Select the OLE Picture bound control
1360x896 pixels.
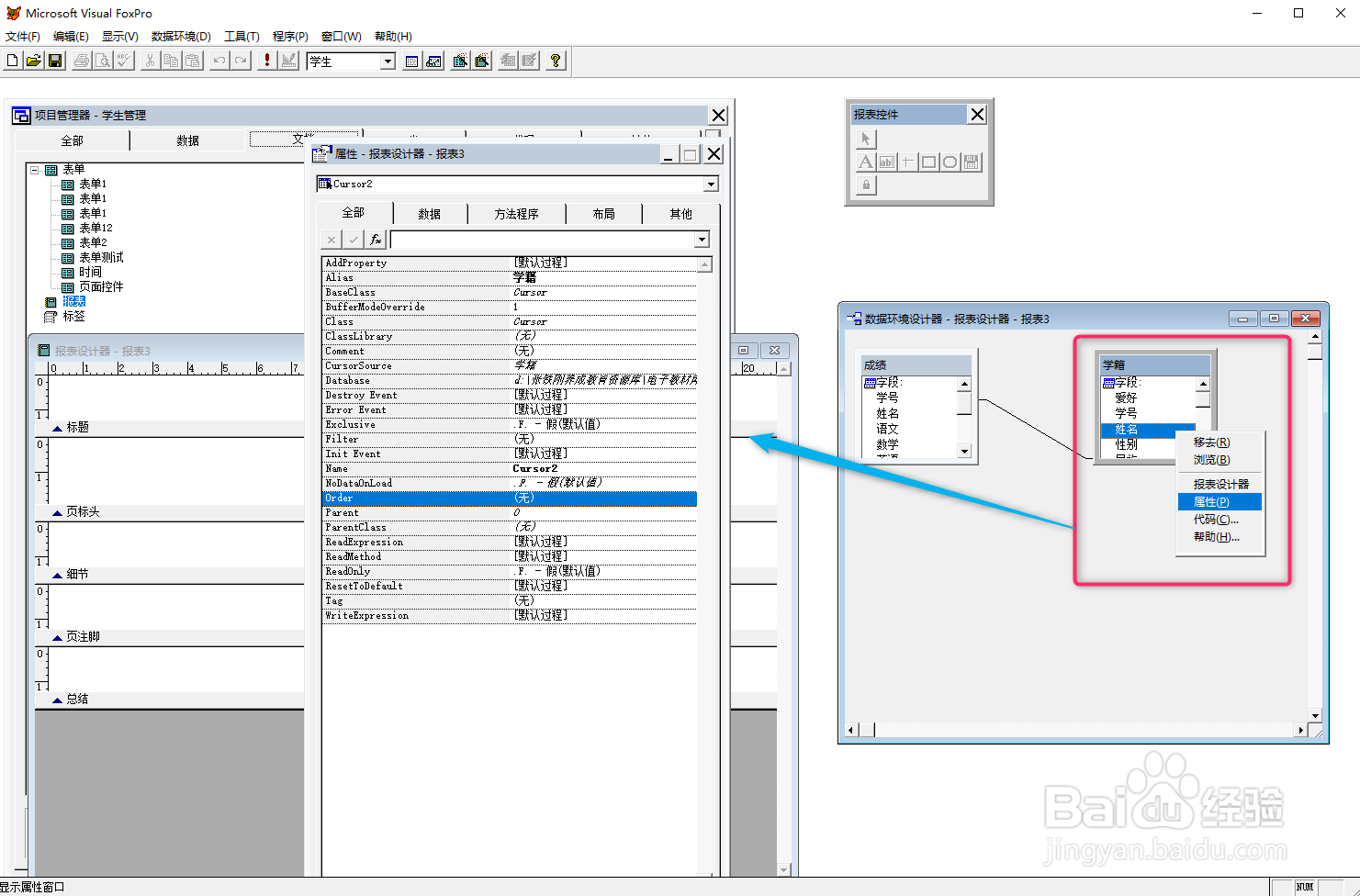click(972, 162)
